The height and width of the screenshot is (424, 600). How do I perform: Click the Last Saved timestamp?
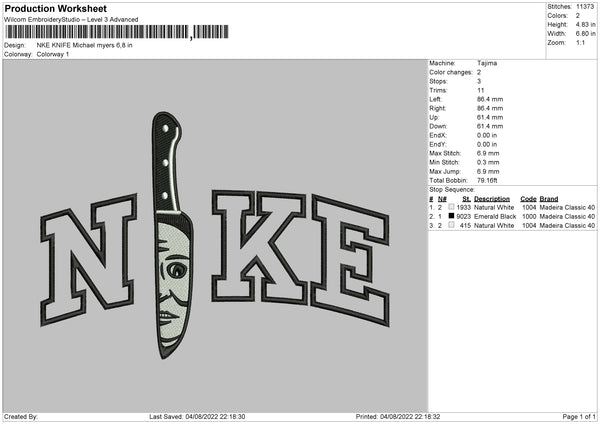pos(197,417)
